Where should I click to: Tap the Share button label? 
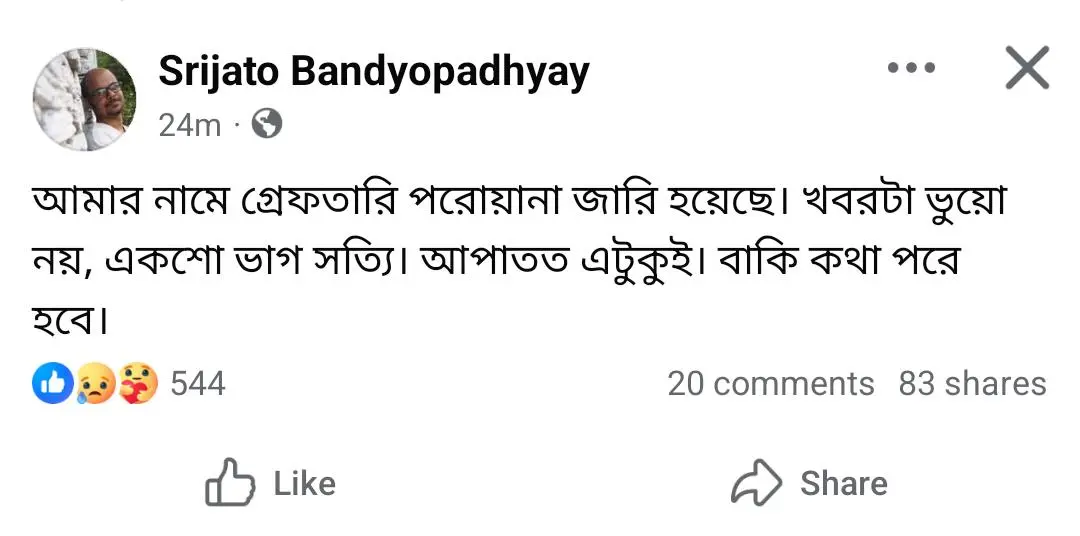[843, 484]
